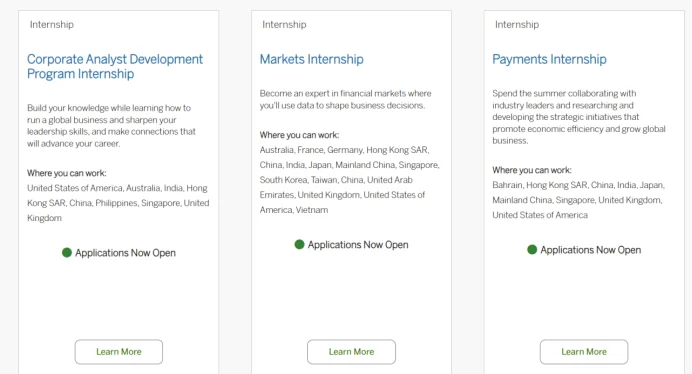Click green status dot in Corporate Analyst card
Viewport: 692px width, 374px height.
pos(67,253)
